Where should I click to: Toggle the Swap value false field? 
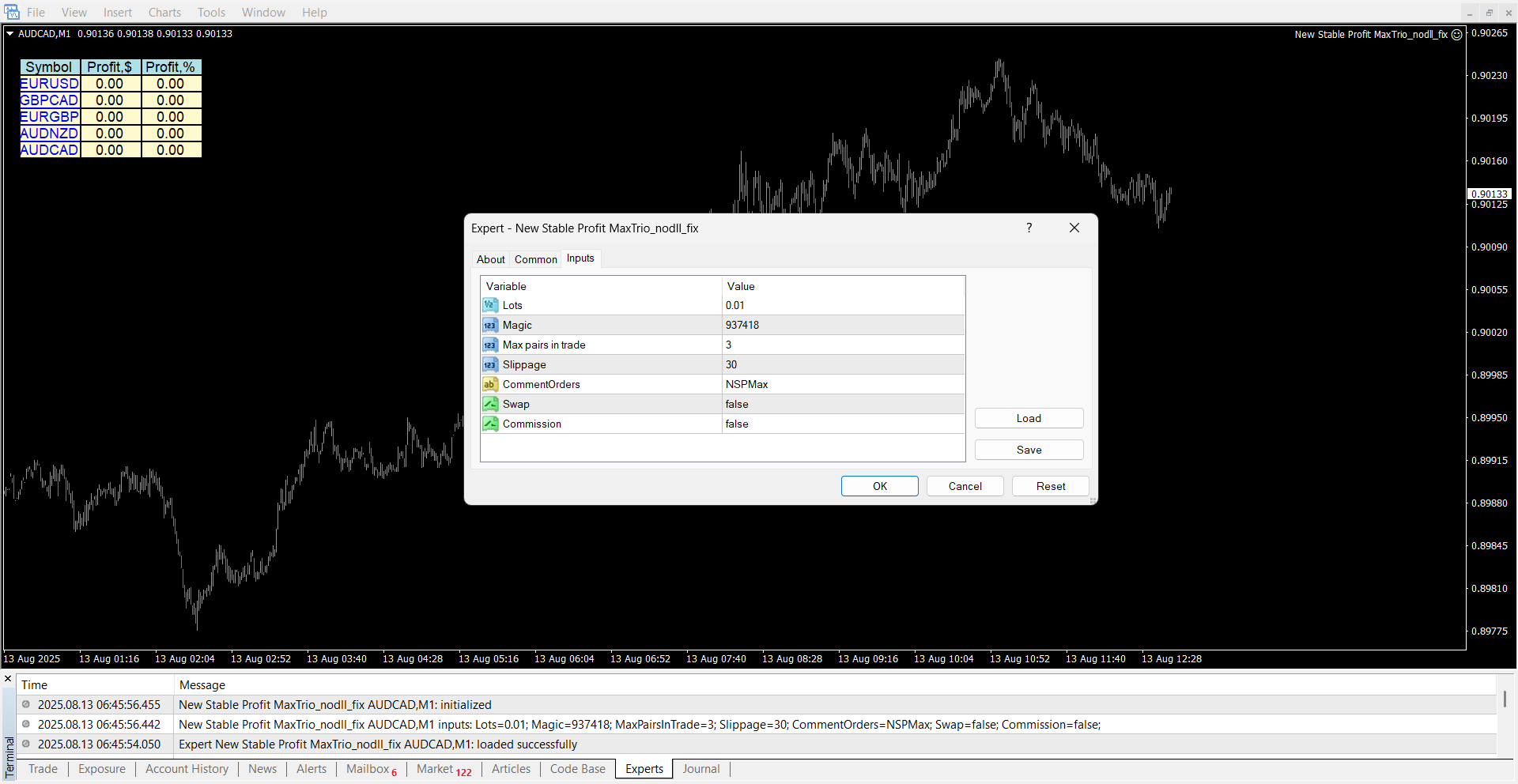pos(843,404)
